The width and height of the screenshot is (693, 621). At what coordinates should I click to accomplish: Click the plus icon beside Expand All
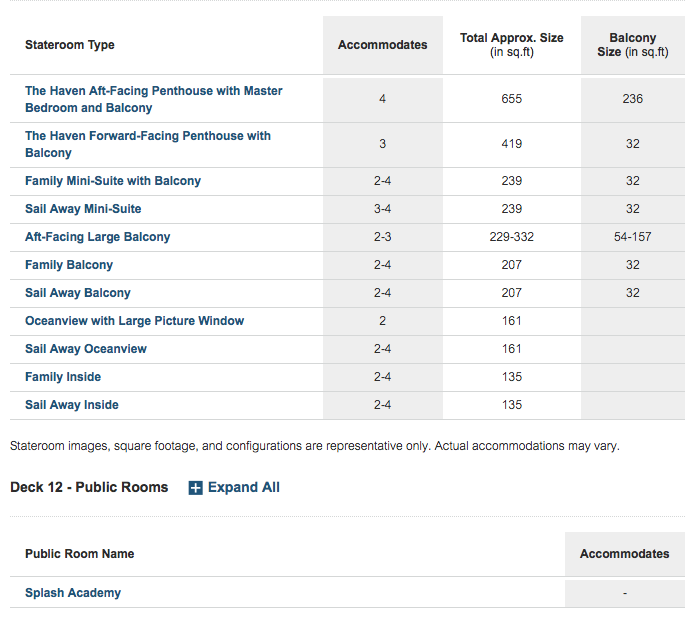[195, 488]
